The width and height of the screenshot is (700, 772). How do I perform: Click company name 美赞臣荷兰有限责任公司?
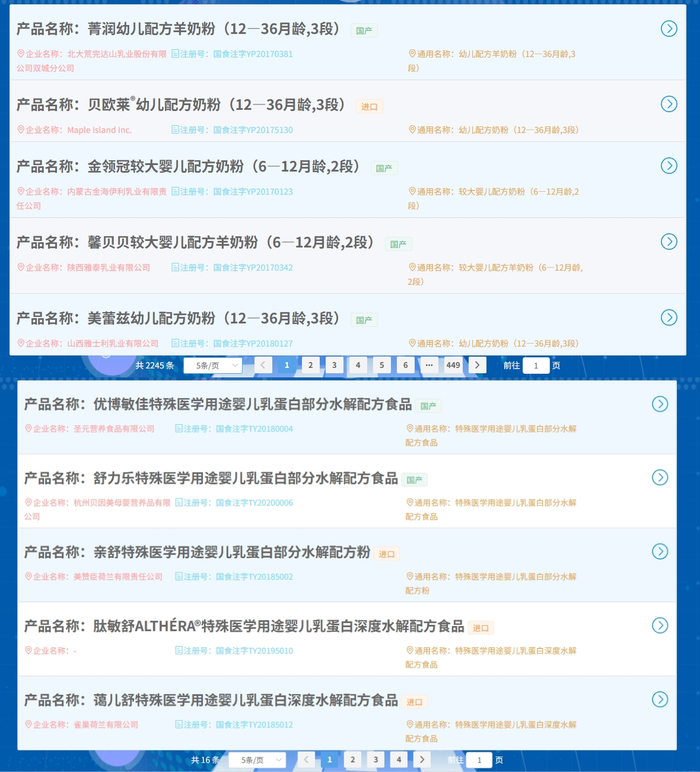coord(118,577)
